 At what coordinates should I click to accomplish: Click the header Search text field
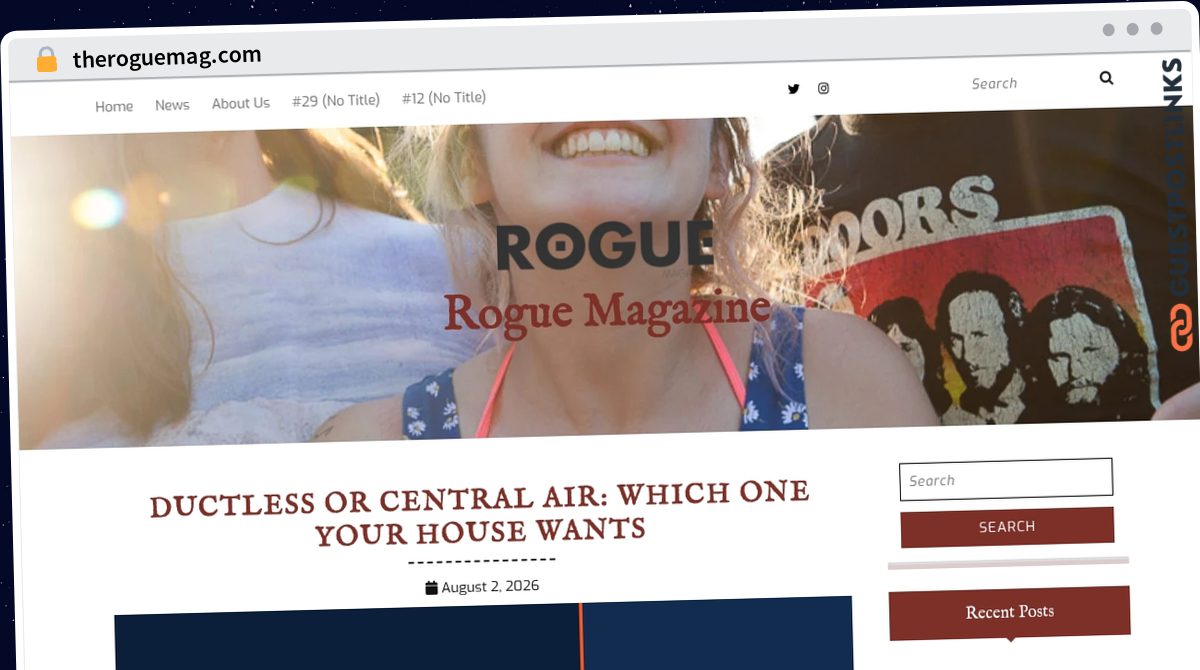click(1025, 83)
